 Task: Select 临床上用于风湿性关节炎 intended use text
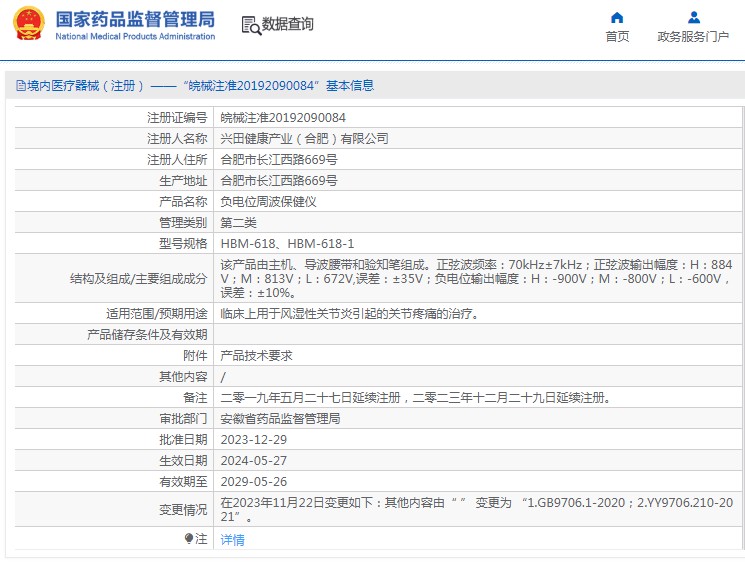[x=350, y=314]
